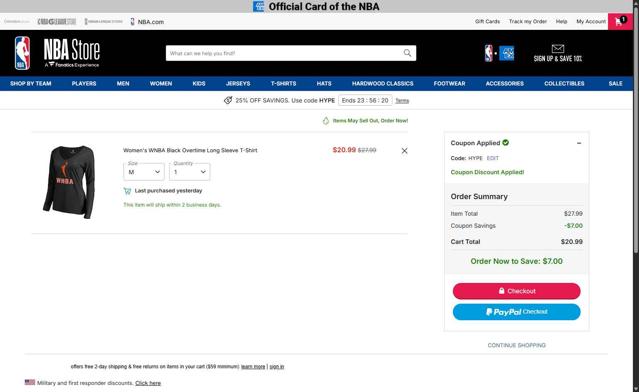Open Gift Cards

click(x=487, y=22)
